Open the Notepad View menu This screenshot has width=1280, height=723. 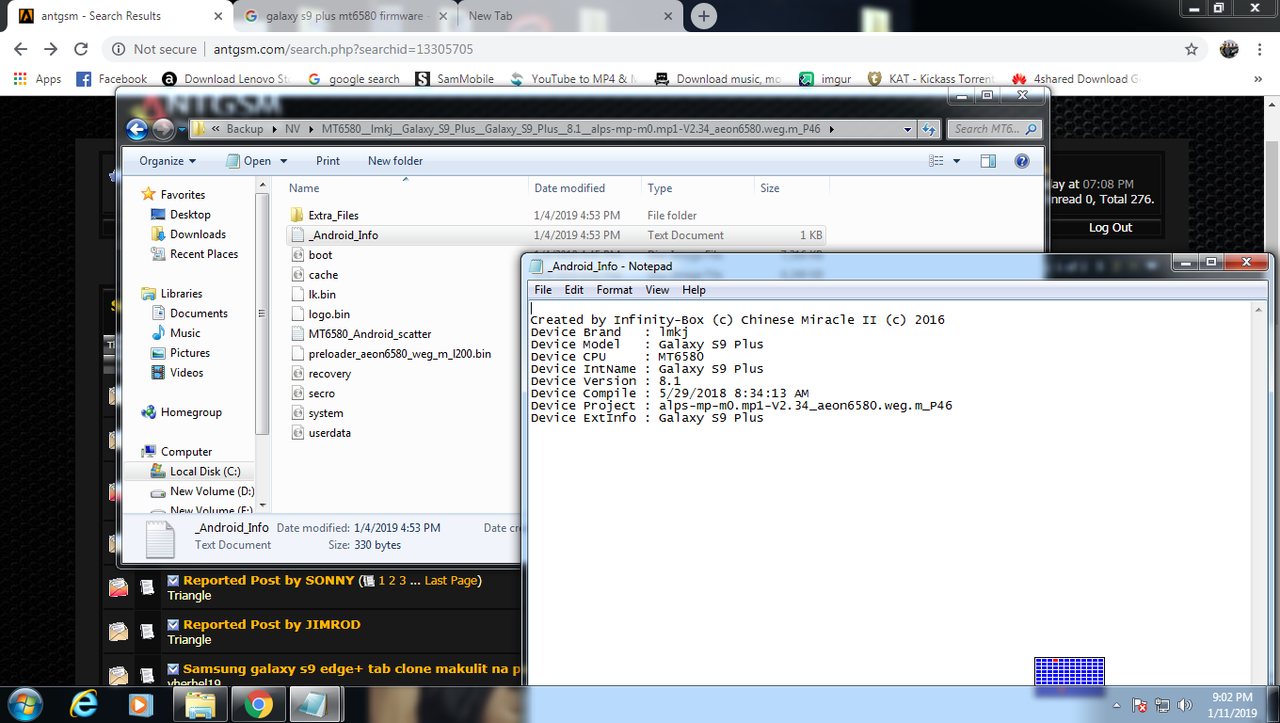coord(657,290)
